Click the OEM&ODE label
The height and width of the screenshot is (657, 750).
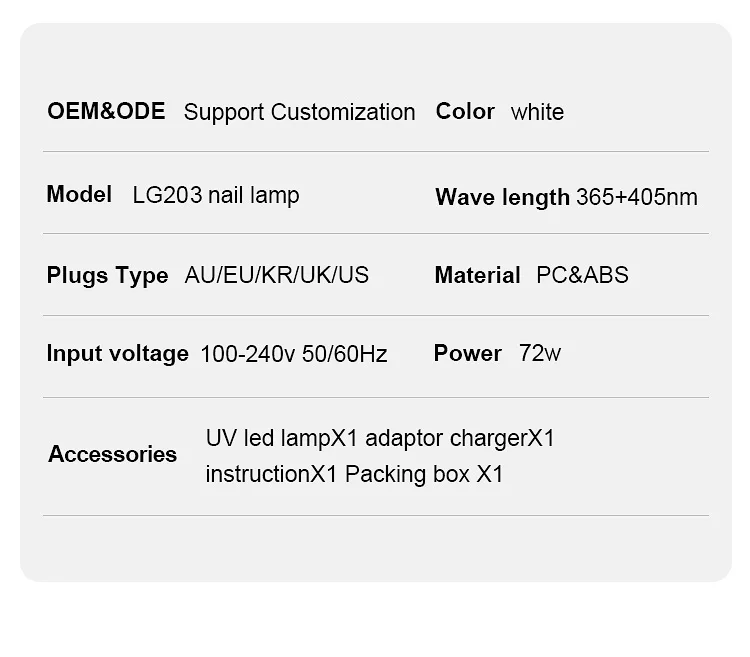click(x=106, y=111)
